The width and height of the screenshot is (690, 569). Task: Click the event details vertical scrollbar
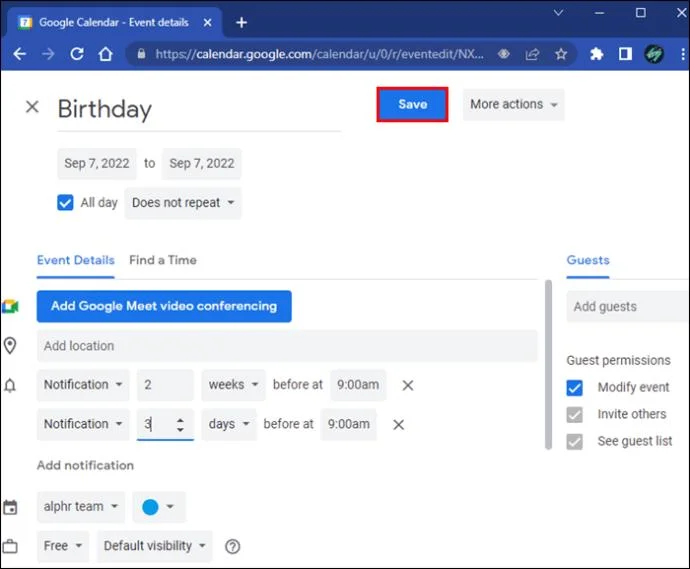coord(548,365)
